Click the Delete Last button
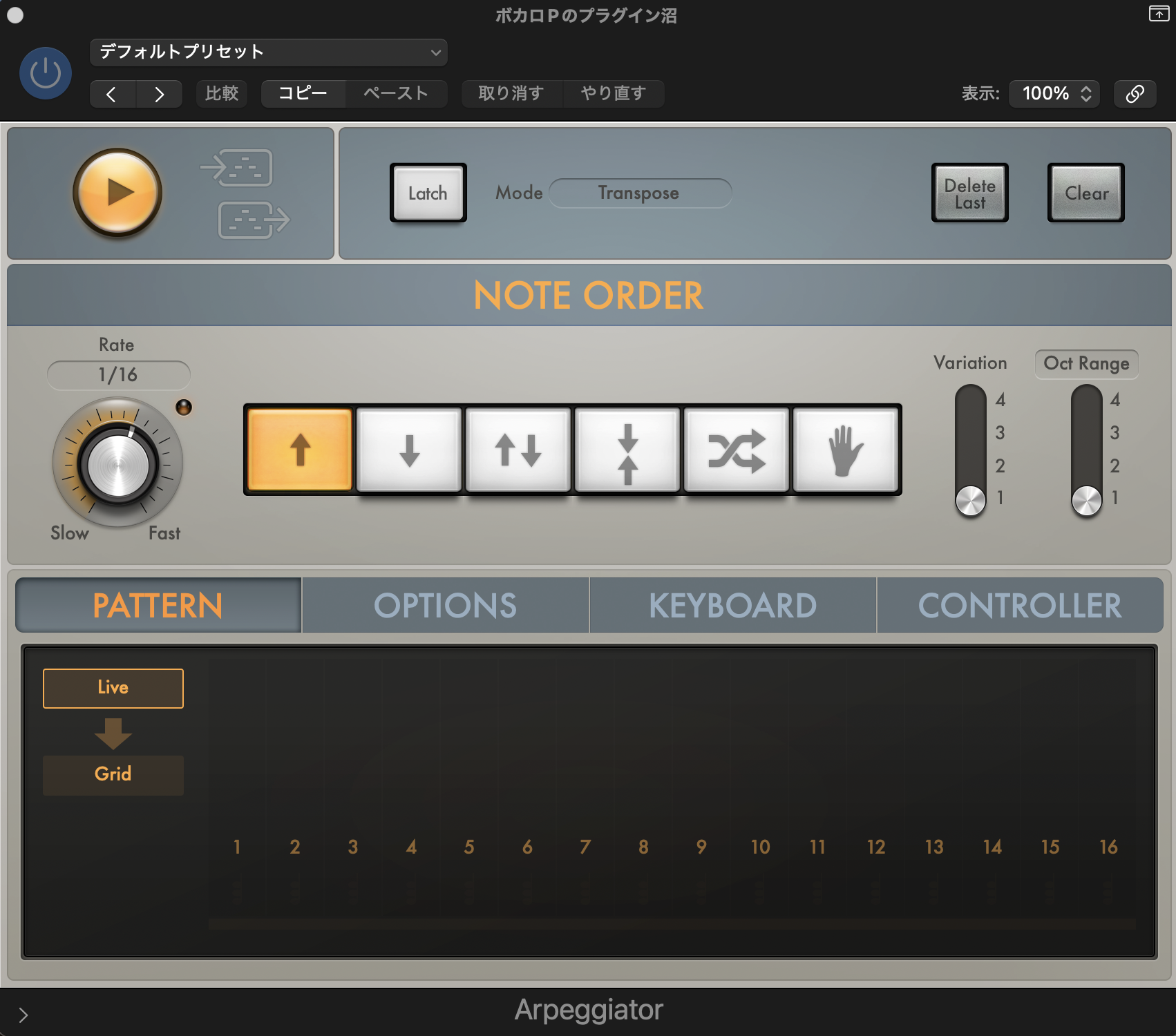This screenshot has width=1176, height=1036. click(x=970, y=193)
